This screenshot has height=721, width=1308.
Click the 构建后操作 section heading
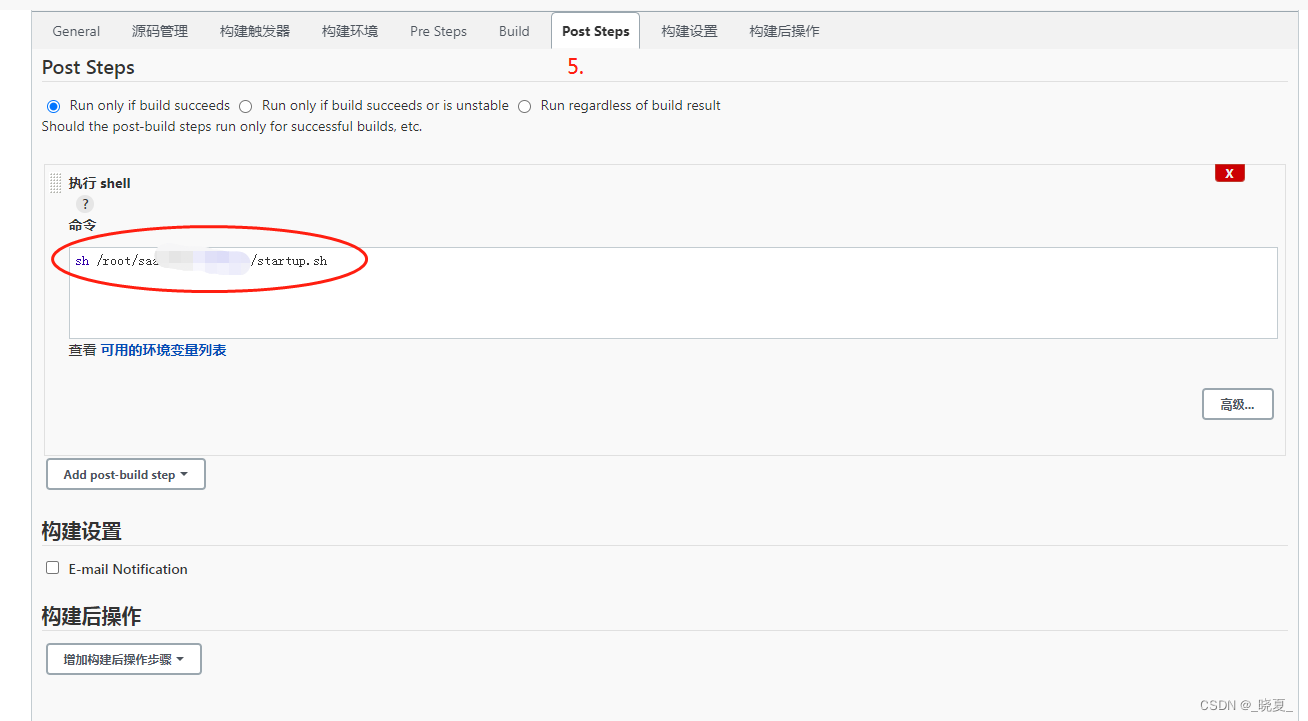(x=91, y=616)
